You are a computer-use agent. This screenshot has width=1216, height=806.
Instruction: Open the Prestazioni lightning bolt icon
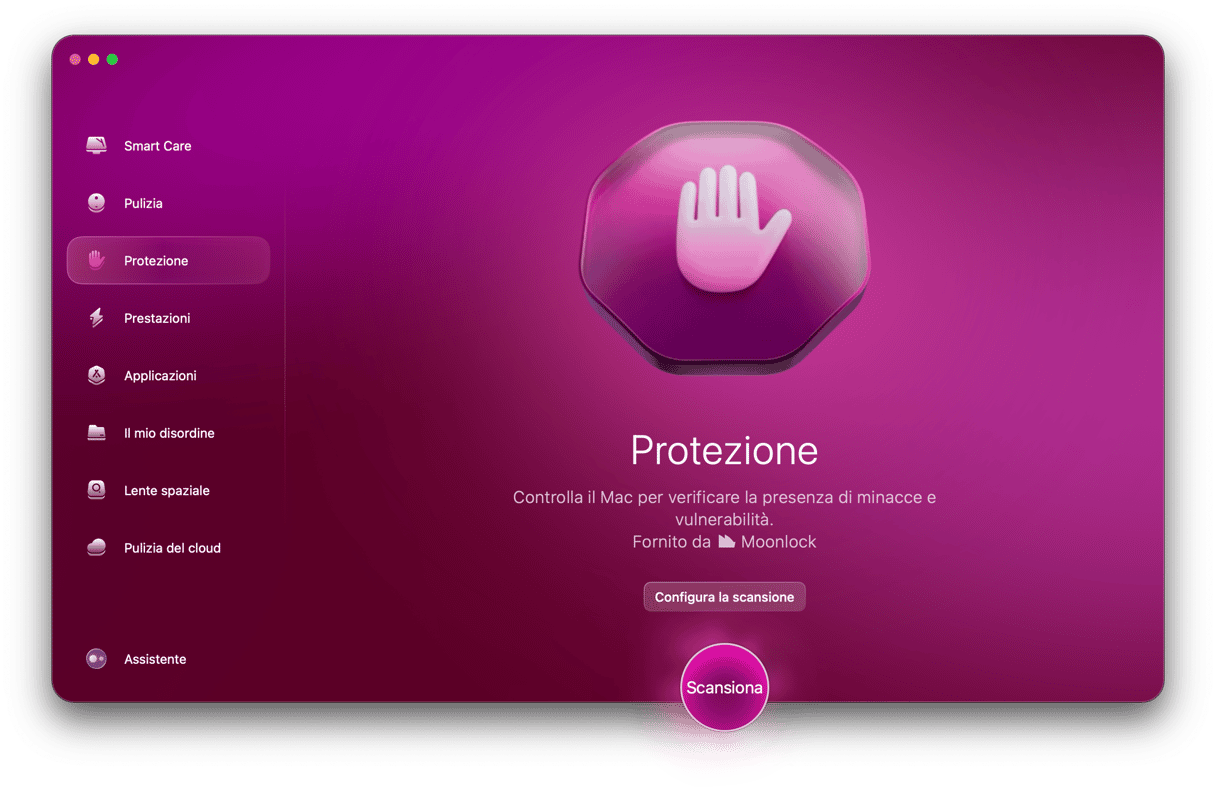96,318
